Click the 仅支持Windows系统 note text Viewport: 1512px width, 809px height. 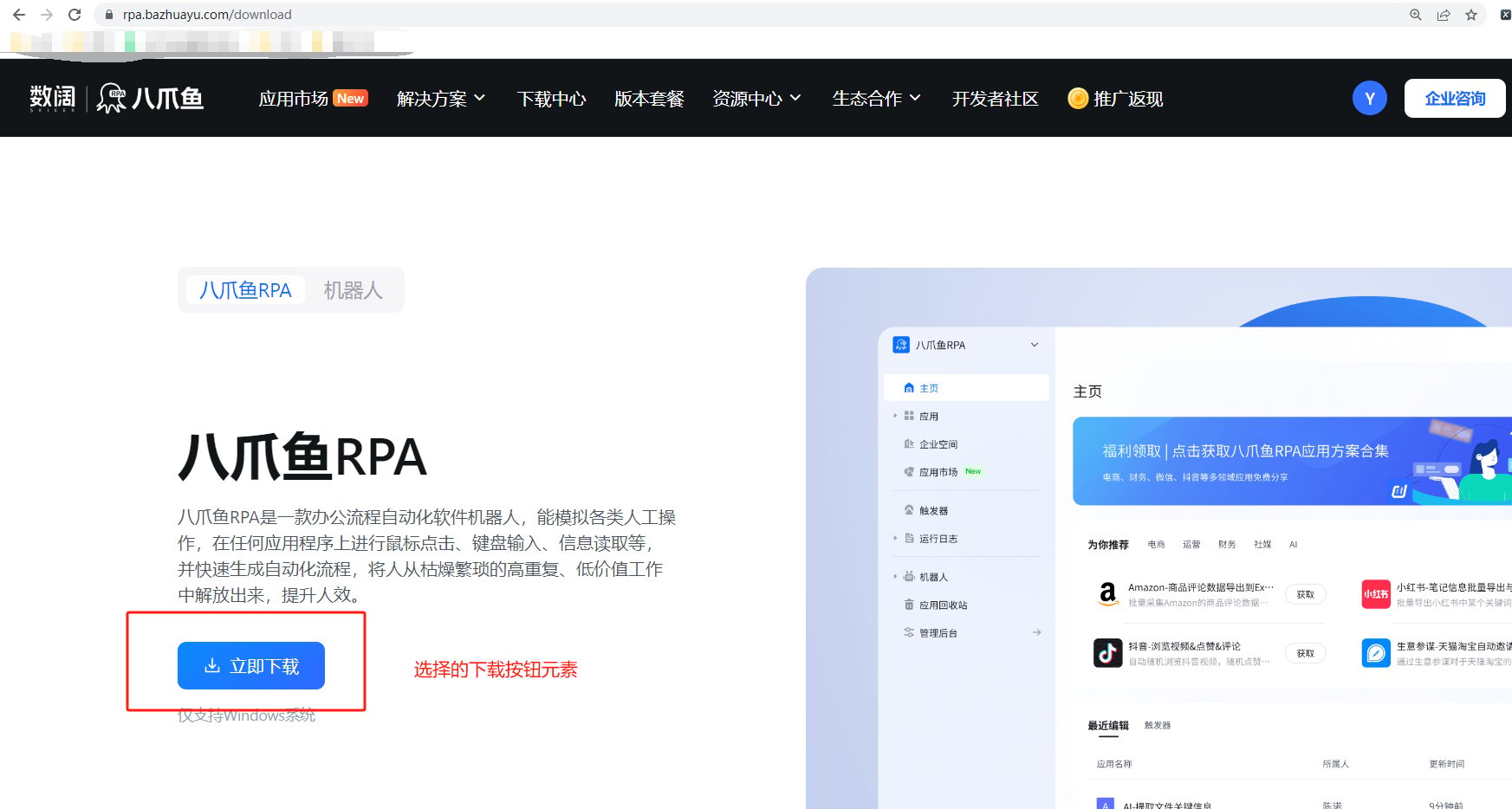247,715
